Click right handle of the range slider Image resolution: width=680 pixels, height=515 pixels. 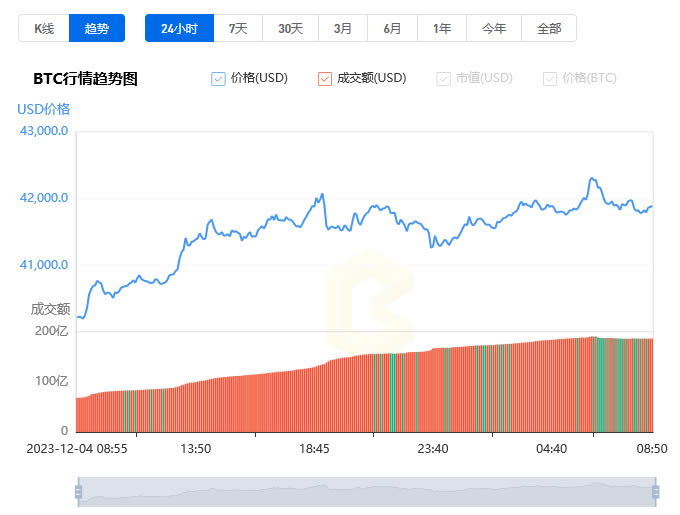point(656,491)
